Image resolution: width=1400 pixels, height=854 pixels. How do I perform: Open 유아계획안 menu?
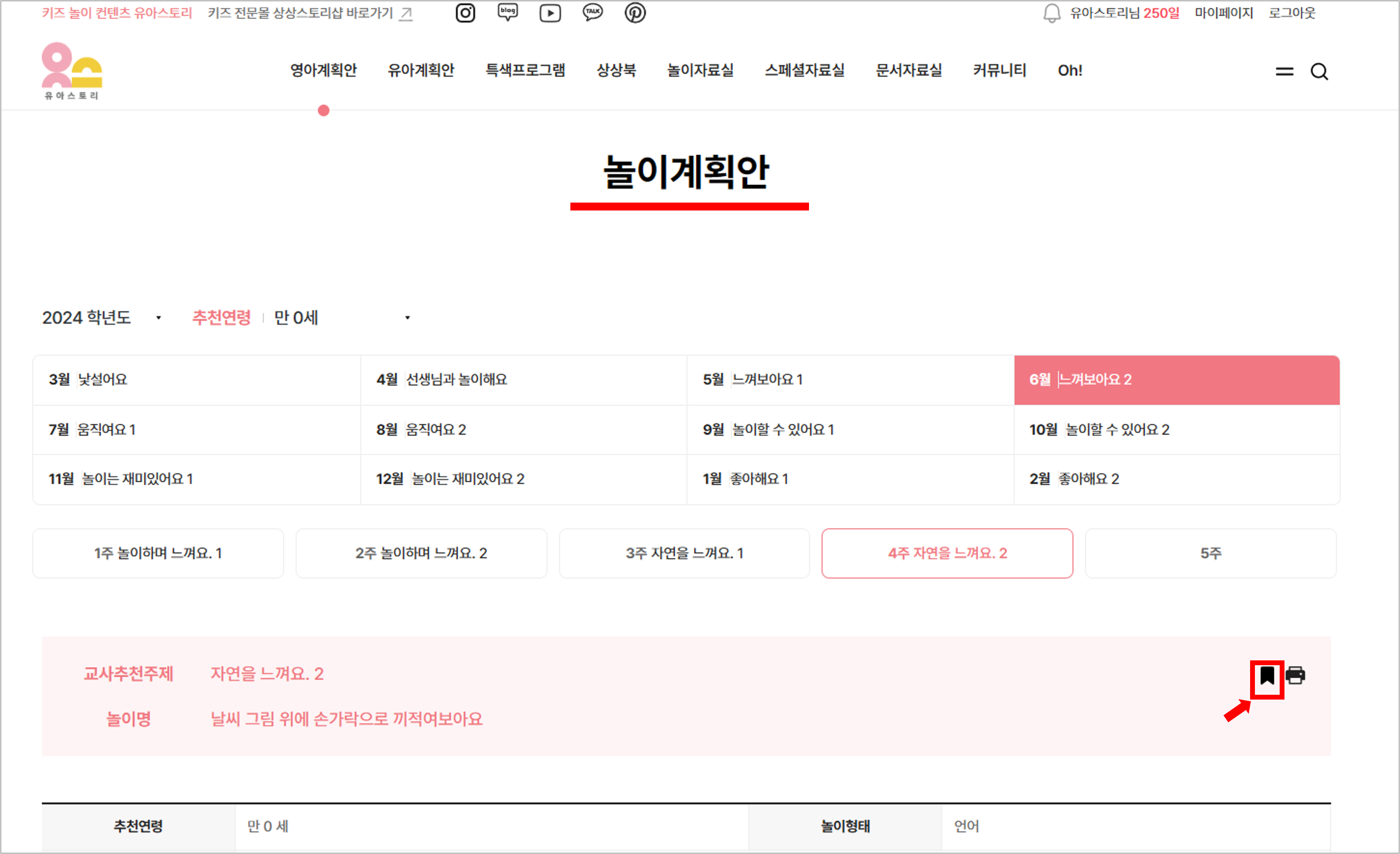tap(421, 71)
